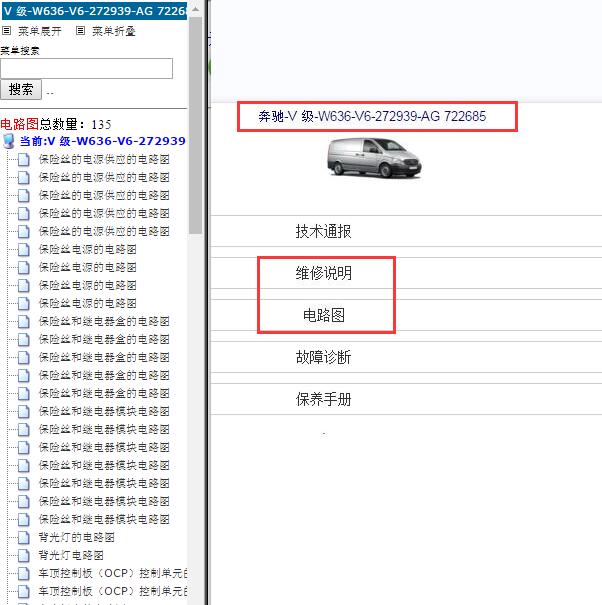Click the left panel vertical scrollbar thumb
Screen dimensions: 602x605
(196, 125)
